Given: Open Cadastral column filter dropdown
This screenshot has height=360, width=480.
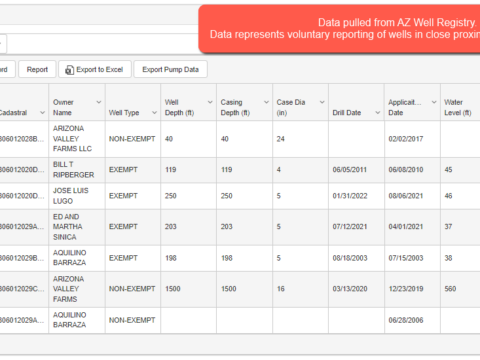Looking at the screenshot, I should tap(42, 113).
